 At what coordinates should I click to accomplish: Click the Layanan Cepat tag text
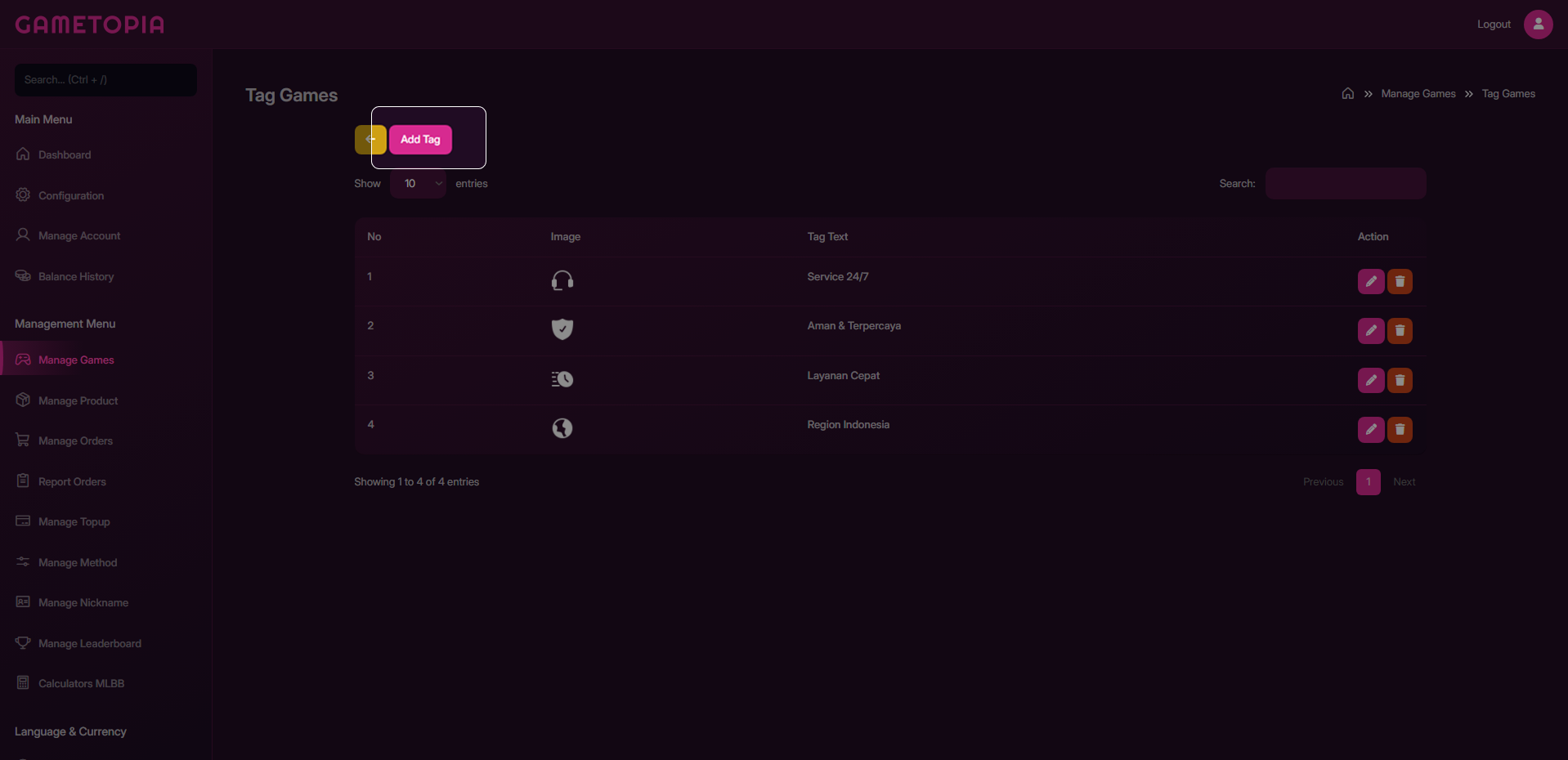(x=844, y=376)
